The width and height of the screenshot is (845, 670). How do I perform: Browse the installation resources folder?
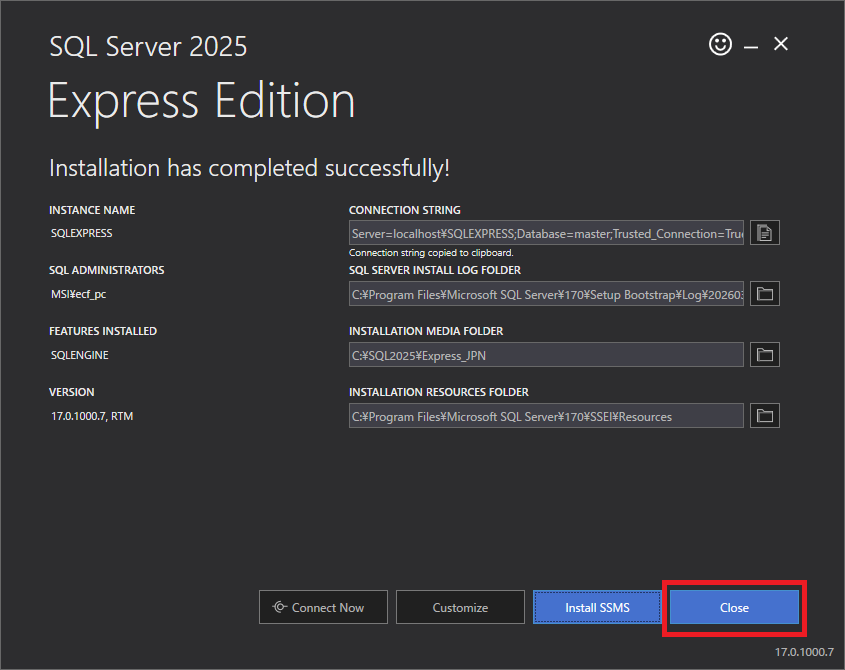click(765, 416)
